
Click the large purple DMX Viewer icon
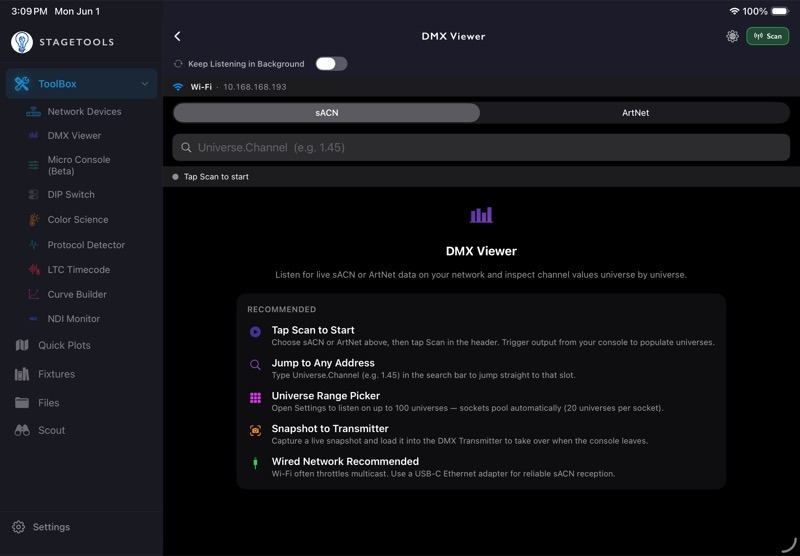(x=481, y=215)
